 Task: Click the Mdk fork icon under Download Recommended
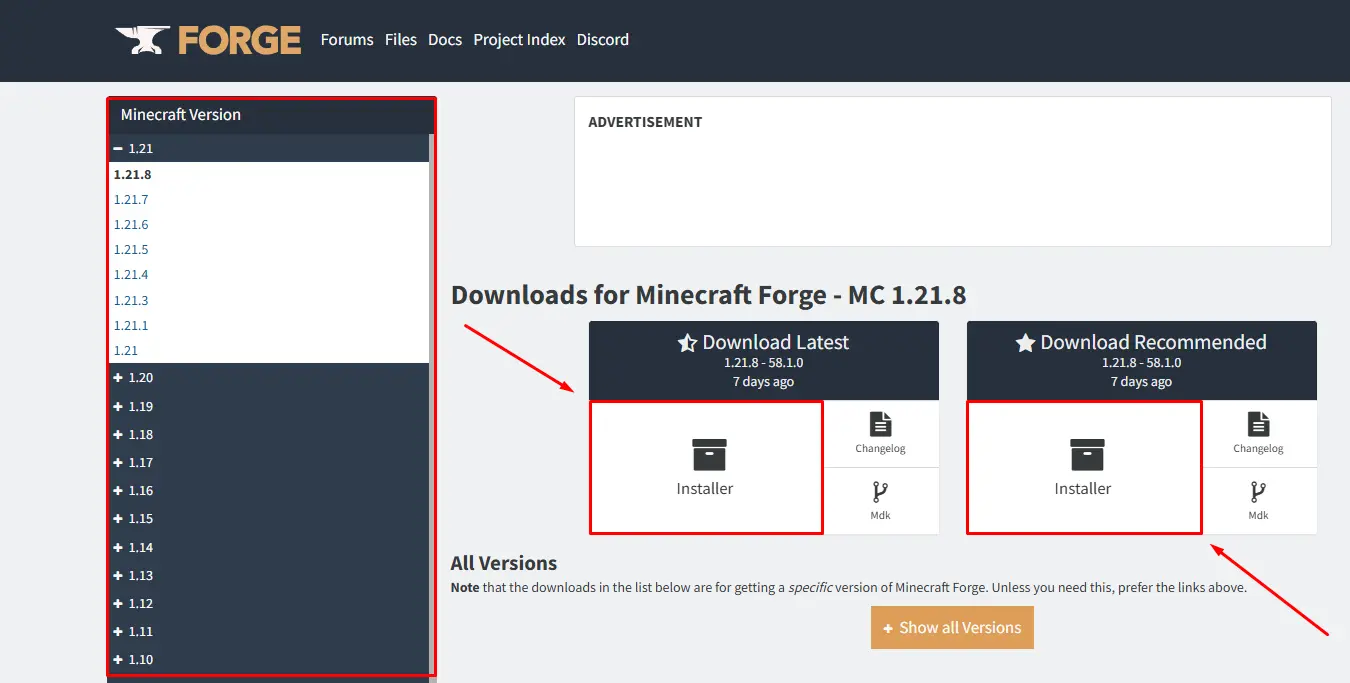[x=1258, y=492]
